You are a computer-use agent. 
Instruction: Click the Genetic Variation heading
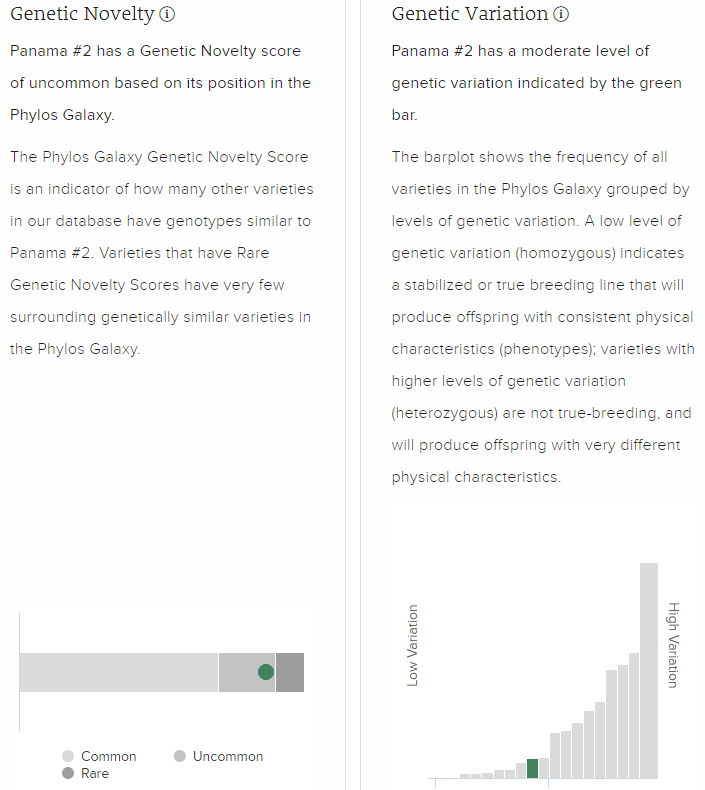tap(470, 14)
